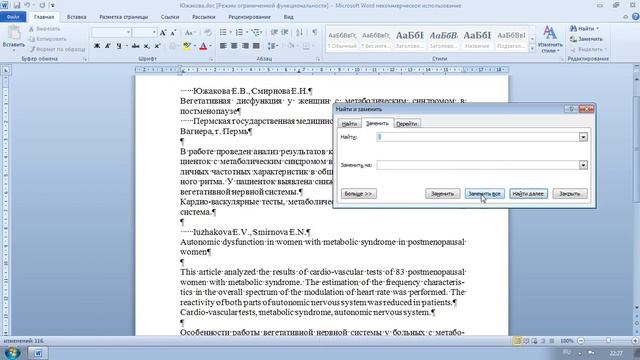Click the Underline (Ч) icon
Image resolution: width=640 pixels, height=360 pixels.
[x=119, y=46]
